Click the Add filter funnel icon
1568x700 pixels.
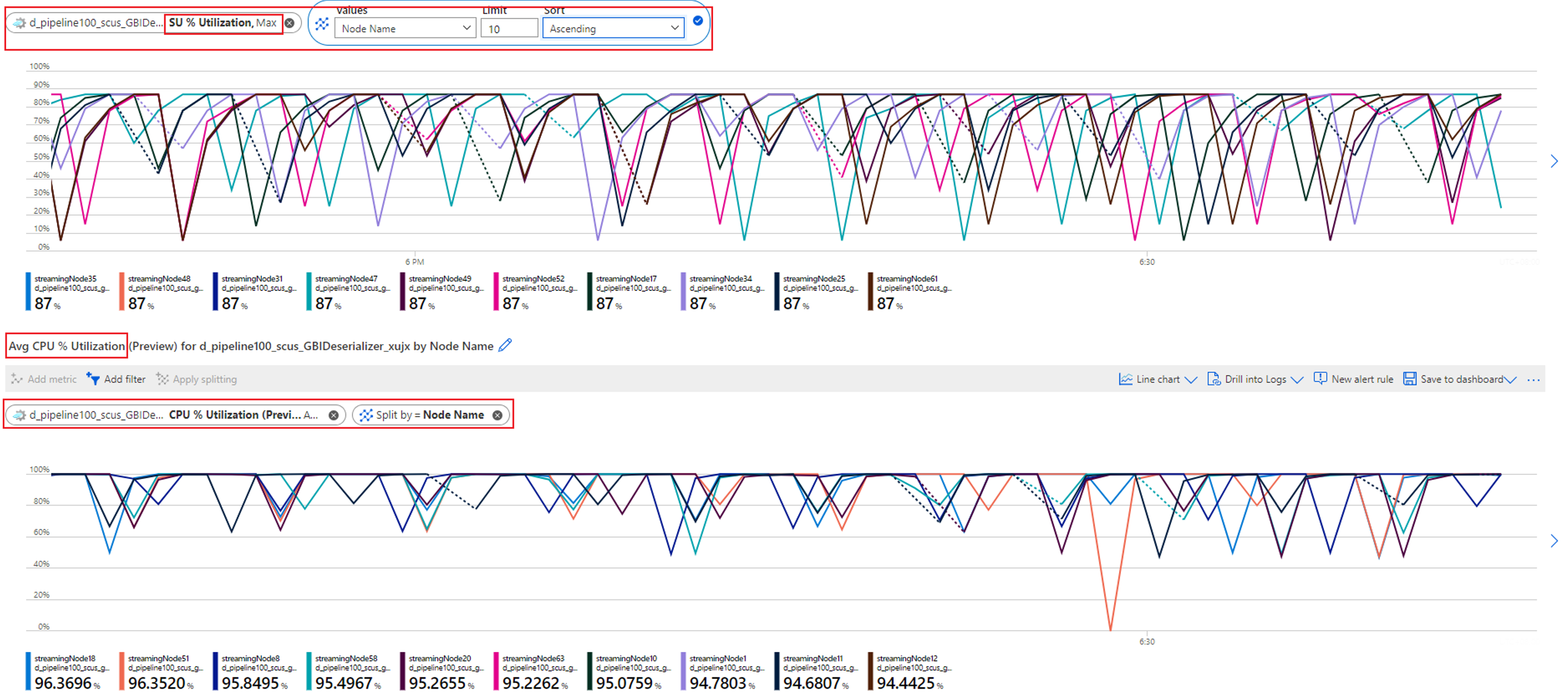[x=93, y=379]
